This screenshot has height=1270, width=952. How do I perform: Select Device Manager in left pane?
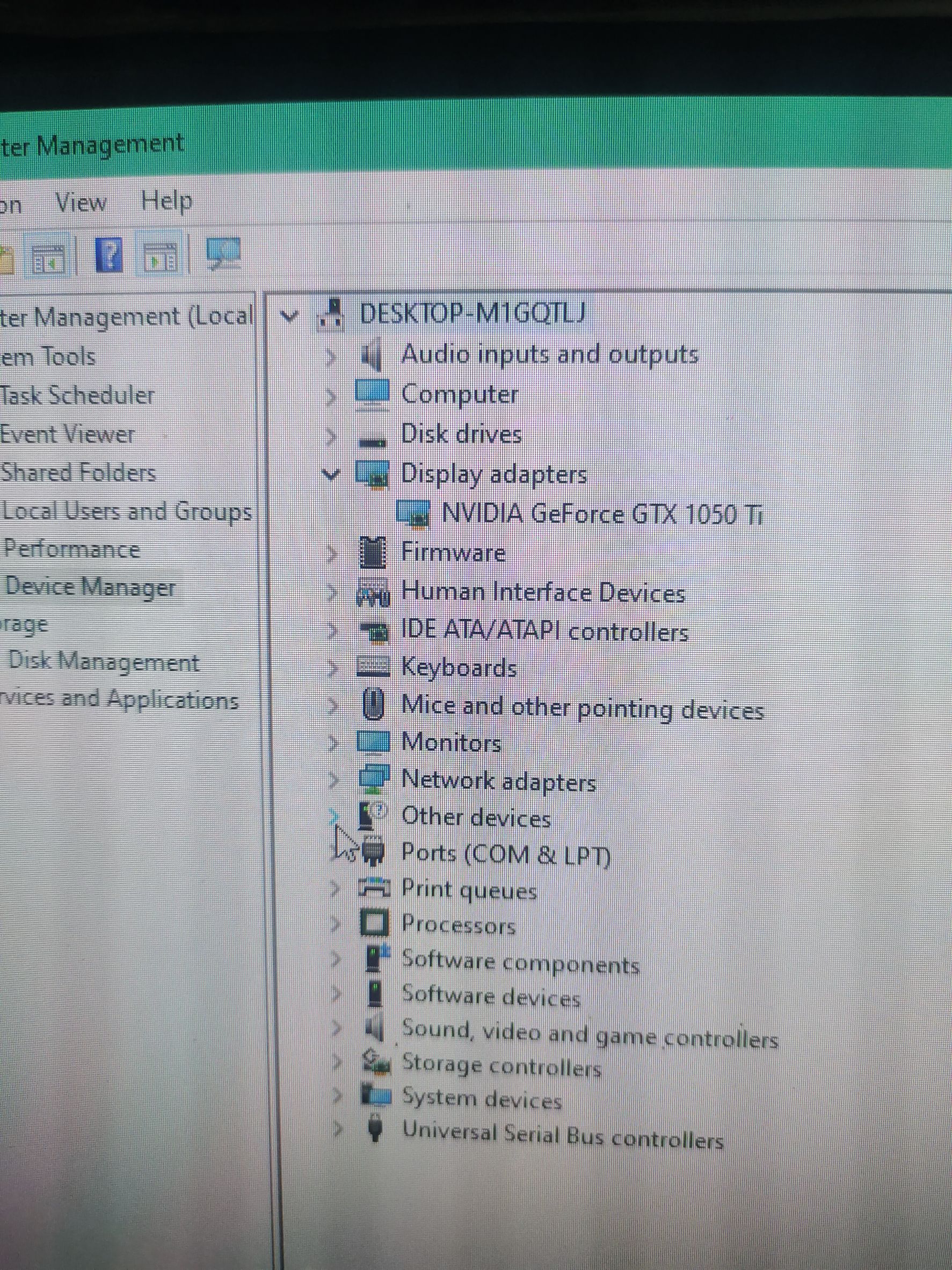pos(90,587)
